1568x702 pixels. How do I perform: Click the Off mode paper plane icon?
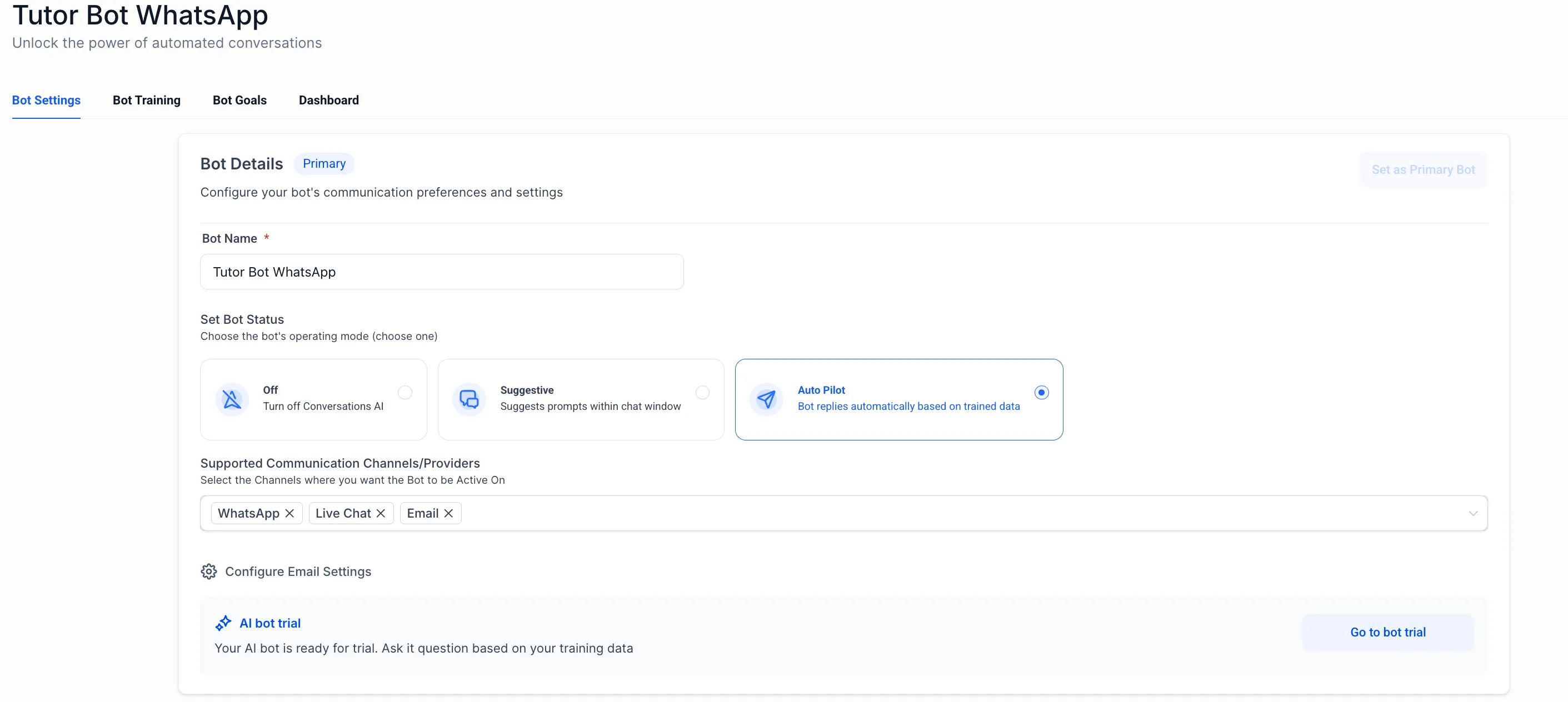[231, 399]
